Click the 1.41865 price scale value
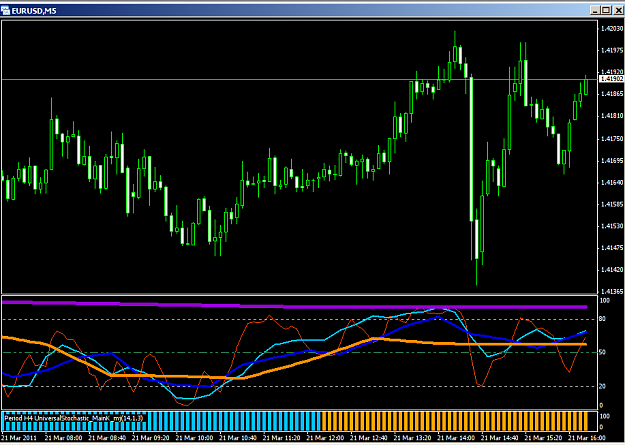 pyautogui.click(x=612, y=94)
